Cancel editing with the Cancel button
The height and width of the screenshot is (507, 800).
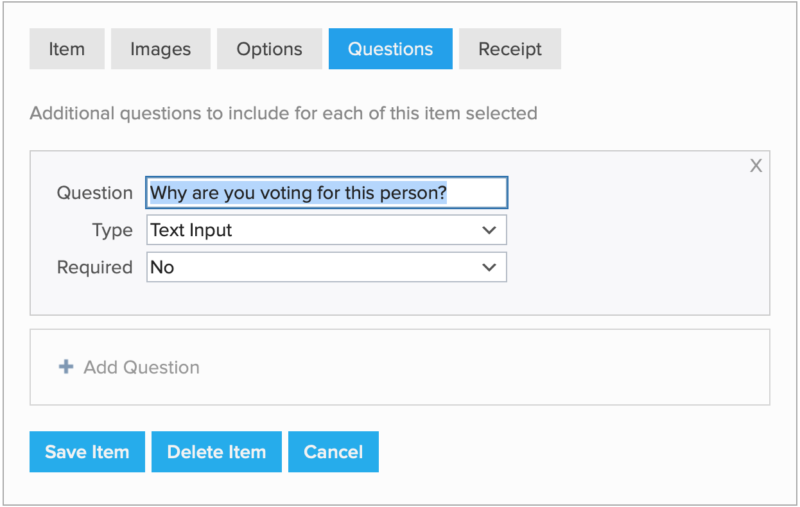click(x=333, y=452)
